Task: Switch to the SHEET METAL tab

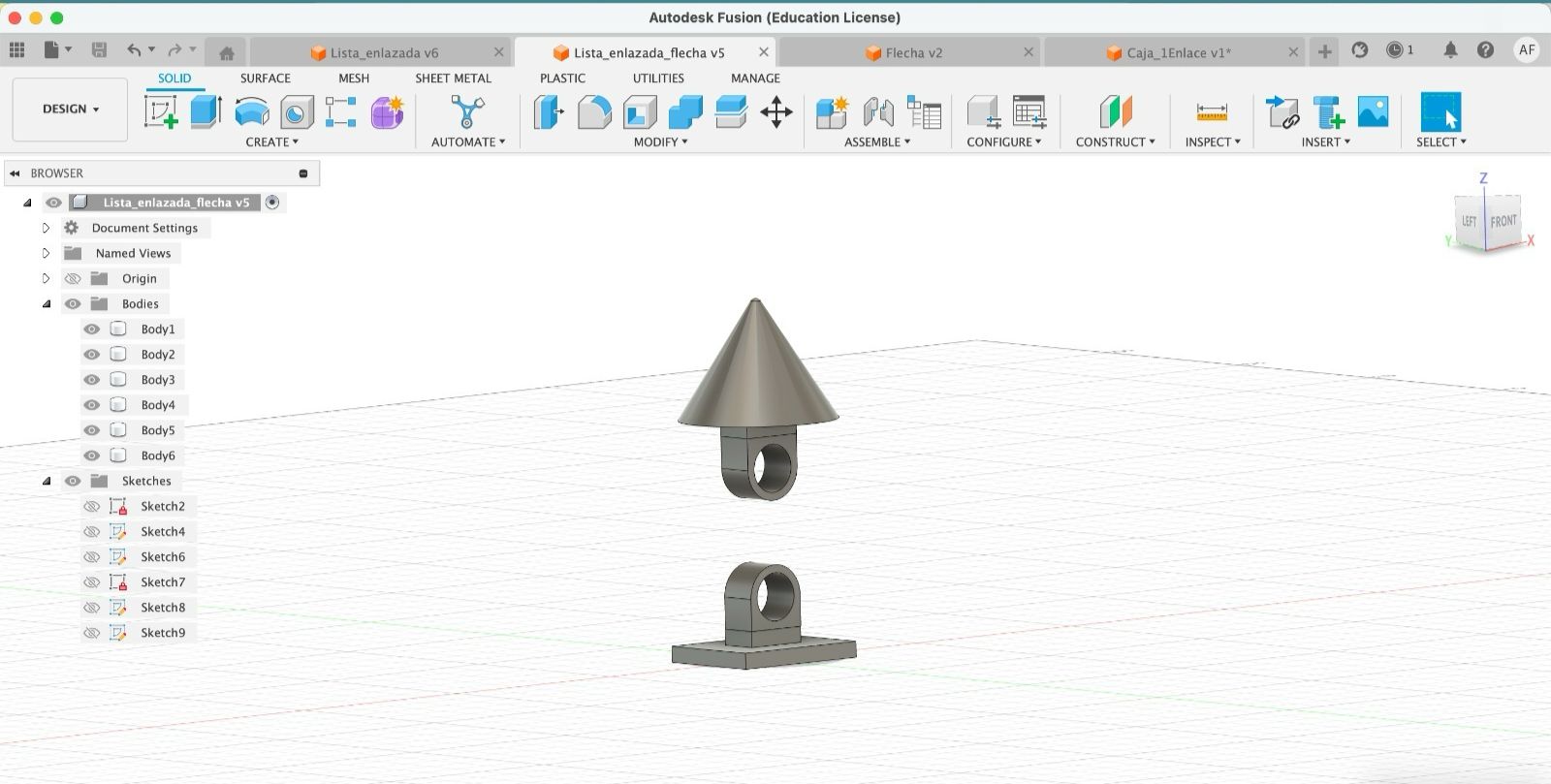Action: pyautogui.click(x=453, y=78)
